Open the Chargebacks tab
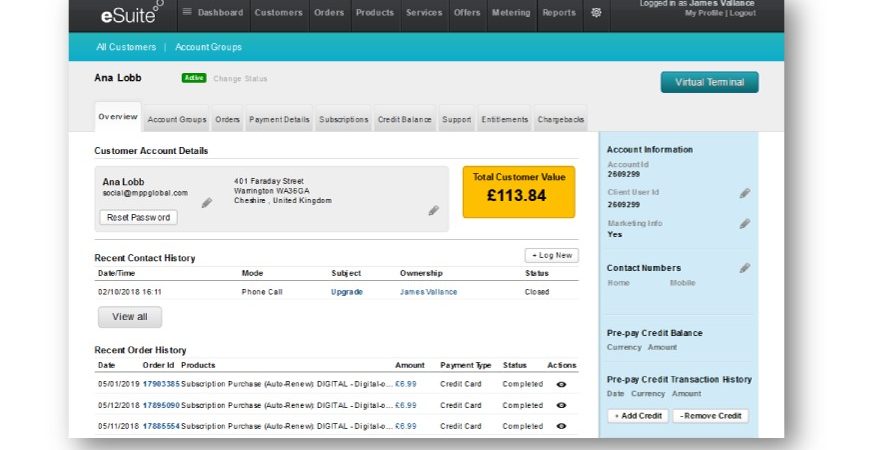Screen dimensions: 874x450 560,120
